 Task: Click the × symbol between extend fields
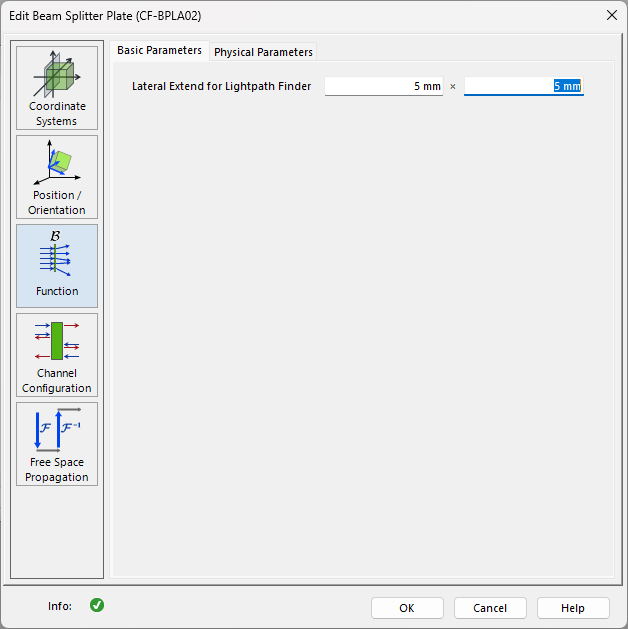(x=453, y=87)
